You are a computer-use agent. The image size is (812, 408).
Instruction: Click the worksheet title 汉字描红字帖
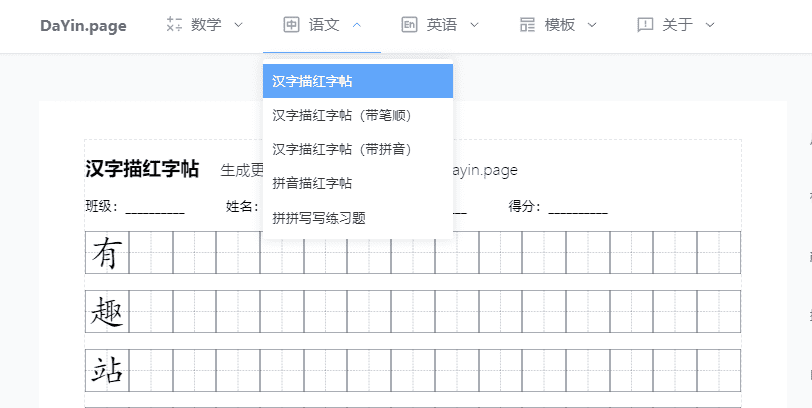[x=142, y=169]
